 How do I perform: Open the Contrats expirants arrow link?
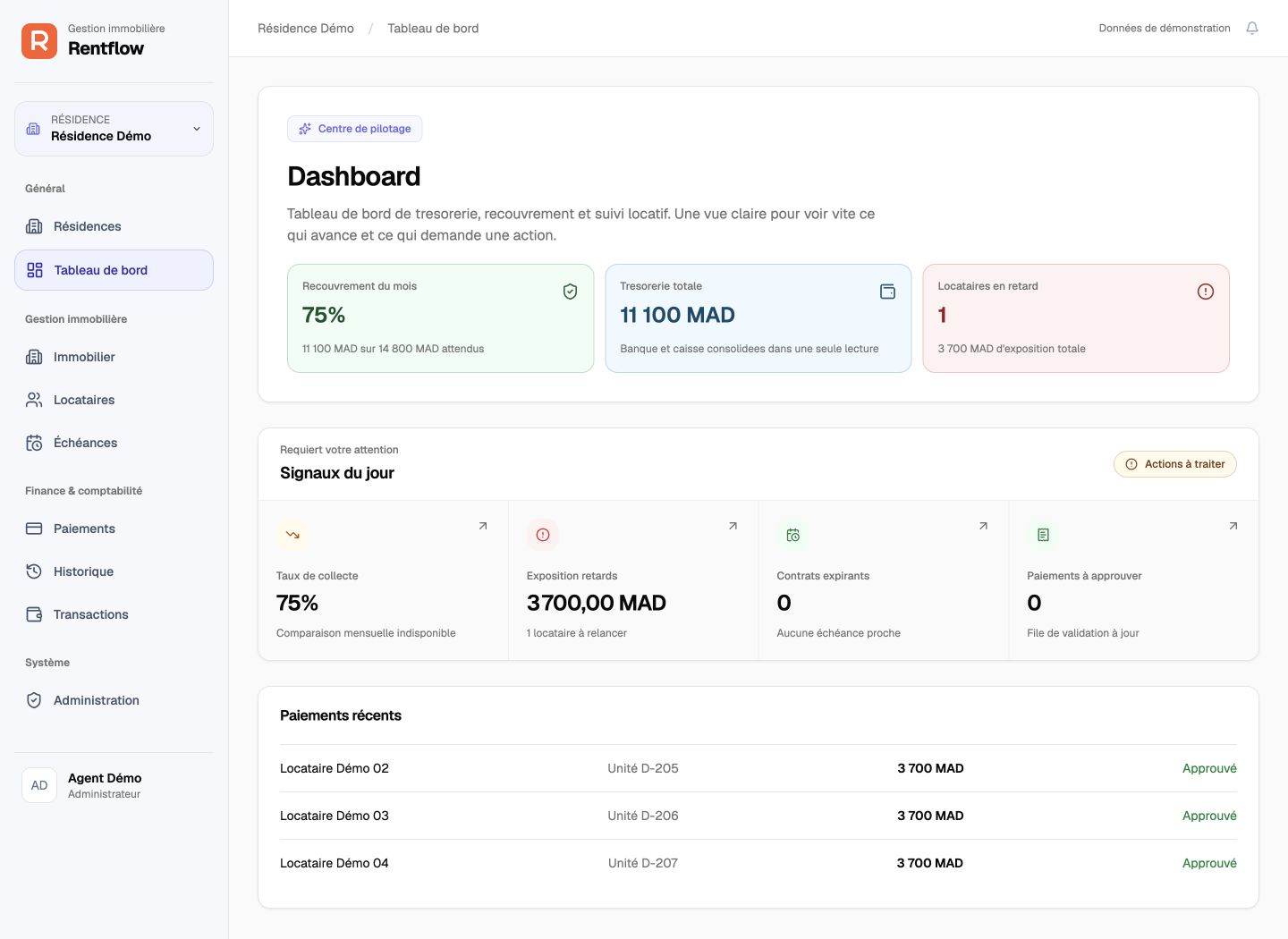tap(983, 526)
